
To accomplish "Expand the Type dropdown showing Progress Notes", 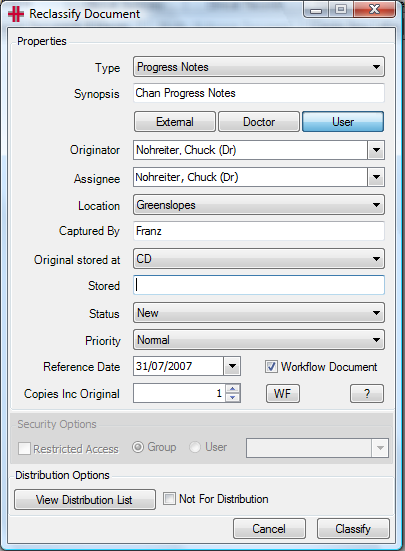I will click(x=259, y=67).
